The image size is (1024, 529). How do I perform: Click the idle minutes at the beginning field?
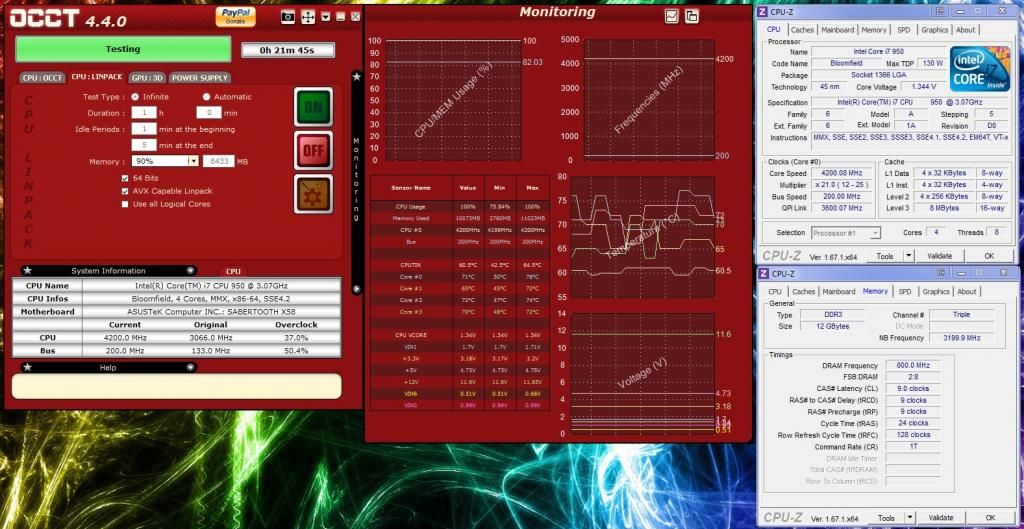click(144, 129)
